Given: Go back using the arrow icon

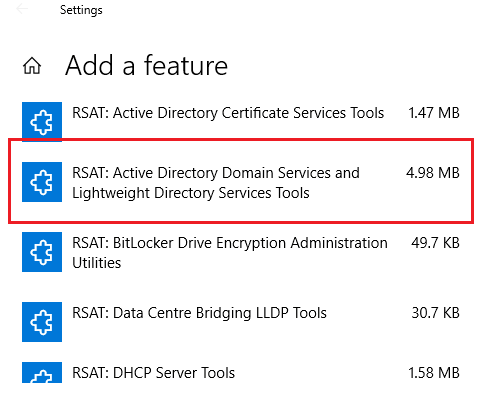Looking at the screenshot, I should point(22,9).
